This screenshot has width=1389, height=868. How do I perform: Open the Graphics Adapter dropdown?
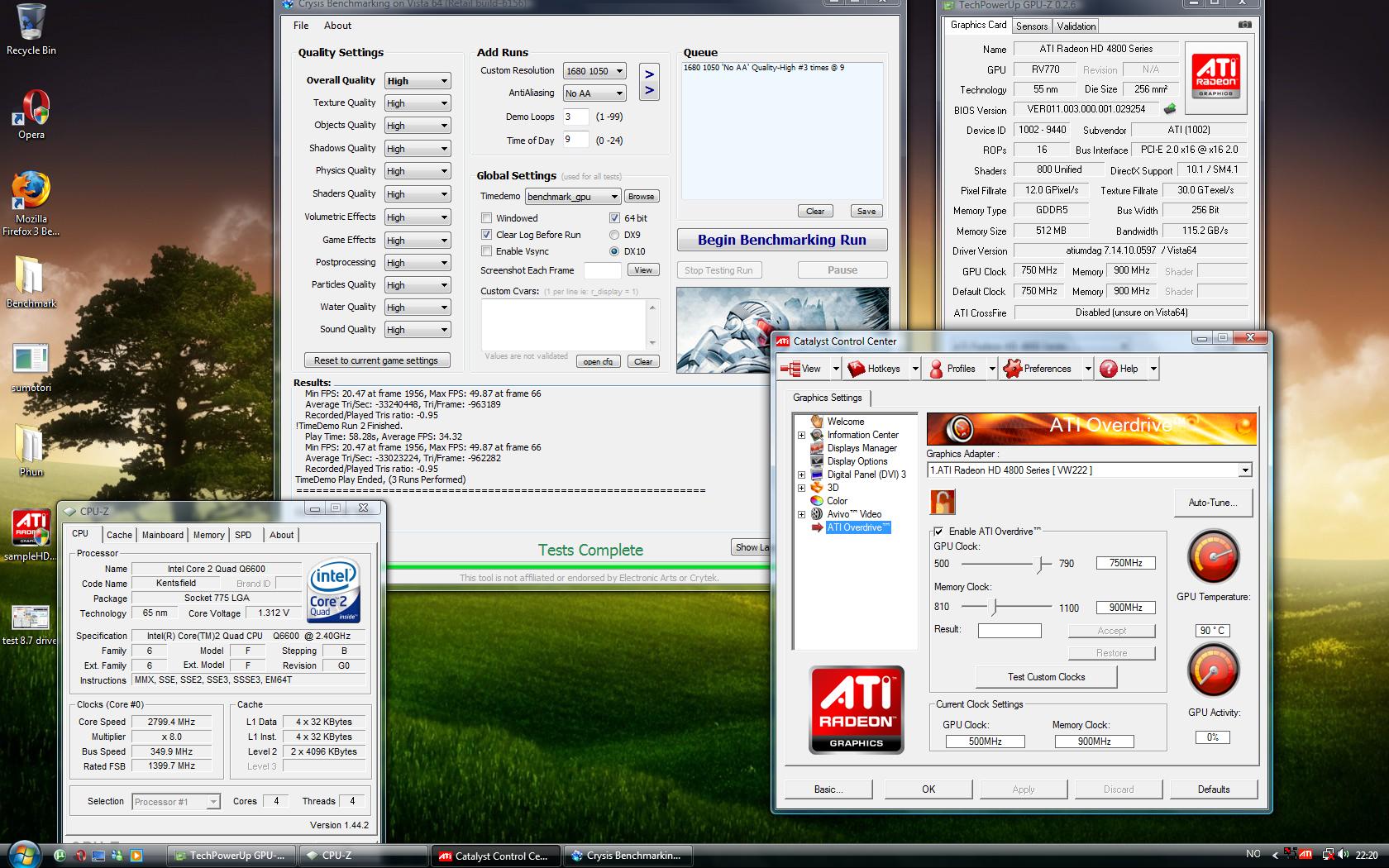(x=1090, y=470)
